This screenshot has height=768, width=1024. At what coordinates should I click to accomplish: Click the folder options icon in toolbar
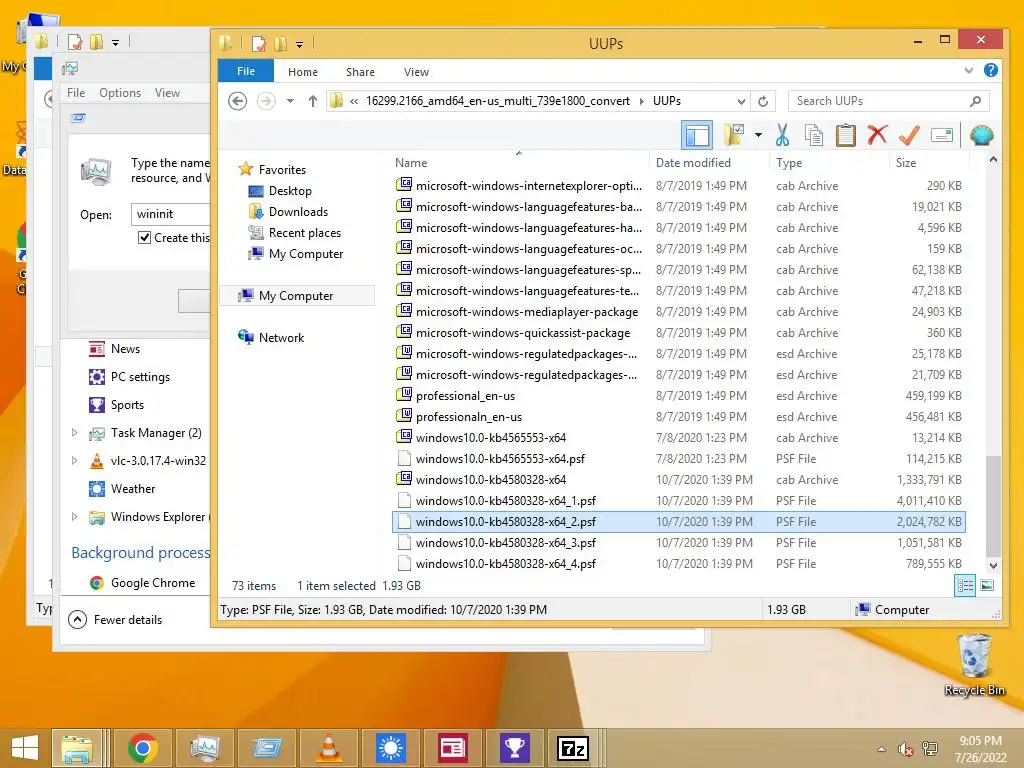[x=734, y=135]
